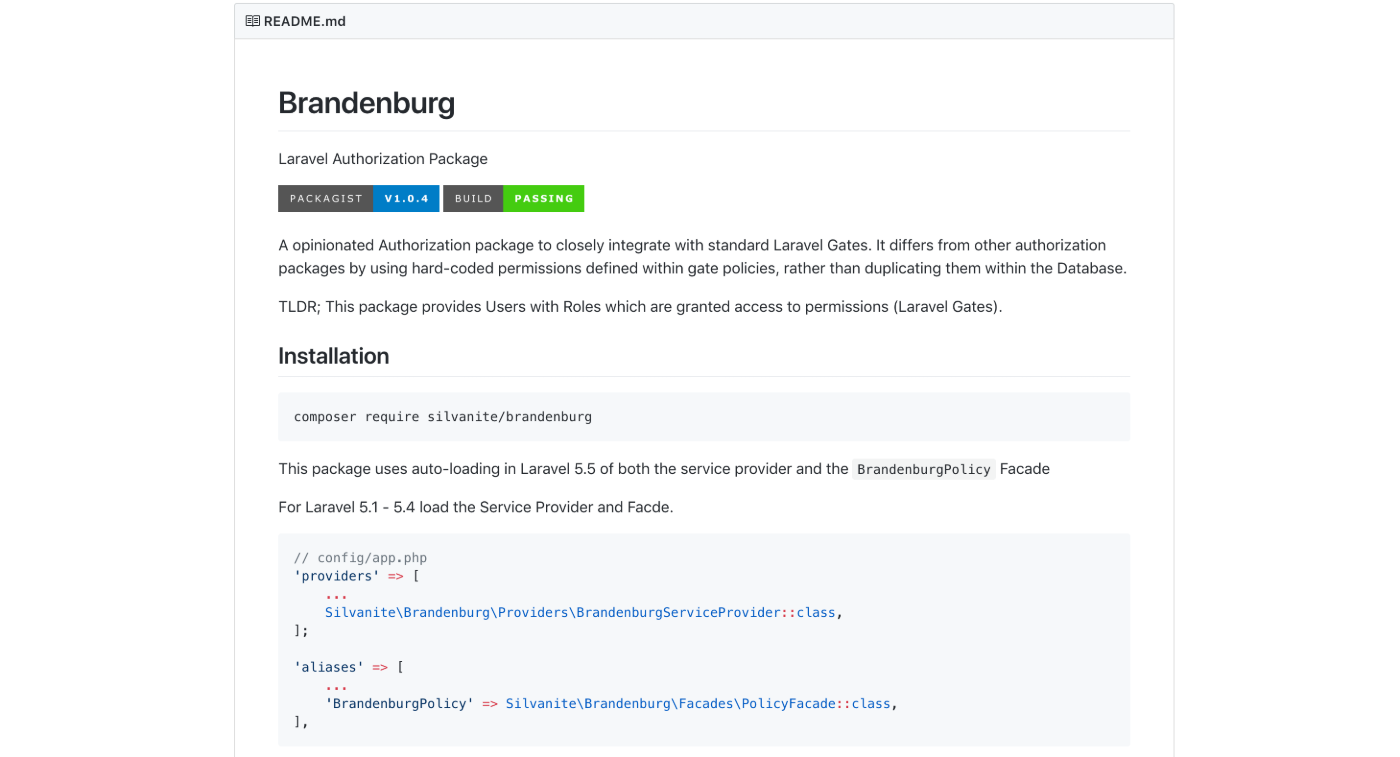The height and width of the screenshot is (757, 1400).
Task: Click the Brandenburg main heading
Action: (366, 103)
